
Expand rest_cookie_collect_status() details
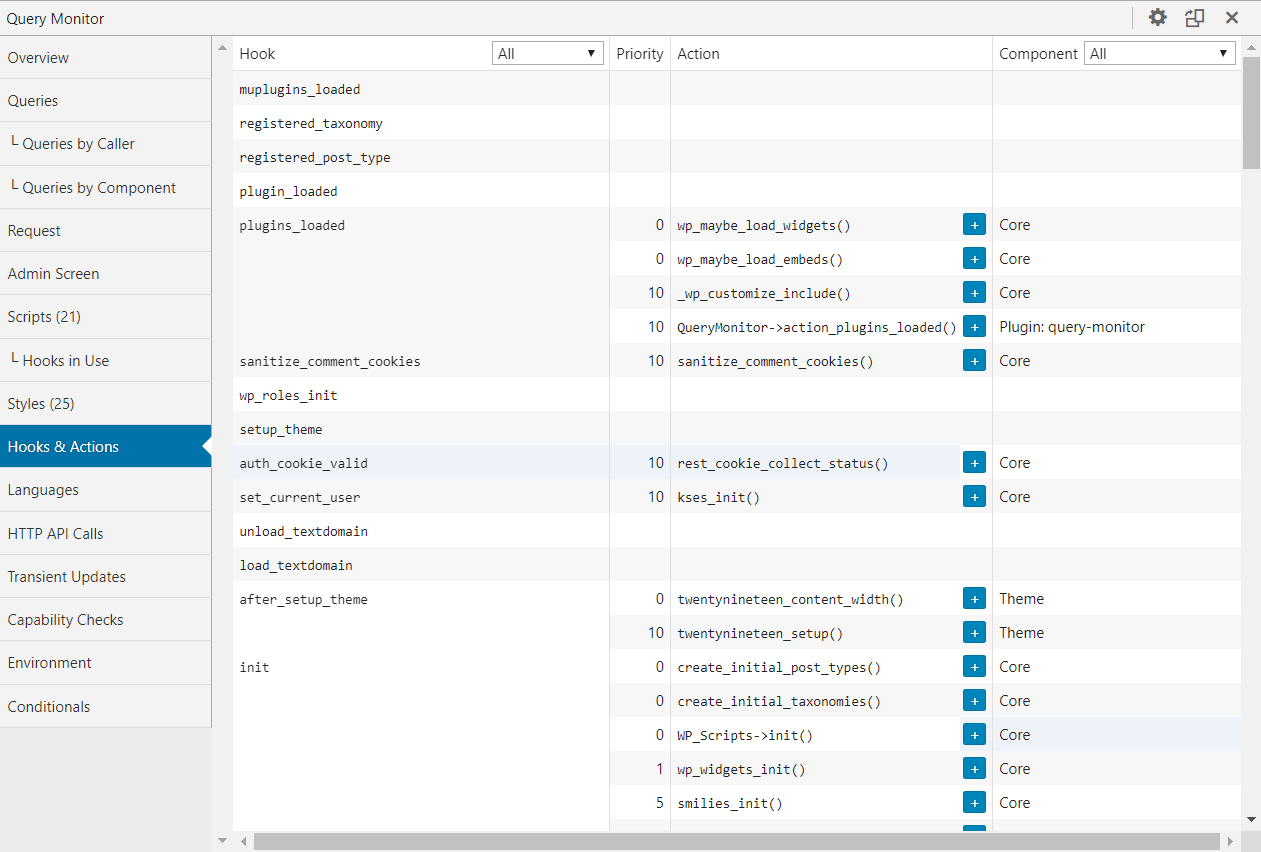(x=974, y=463)
